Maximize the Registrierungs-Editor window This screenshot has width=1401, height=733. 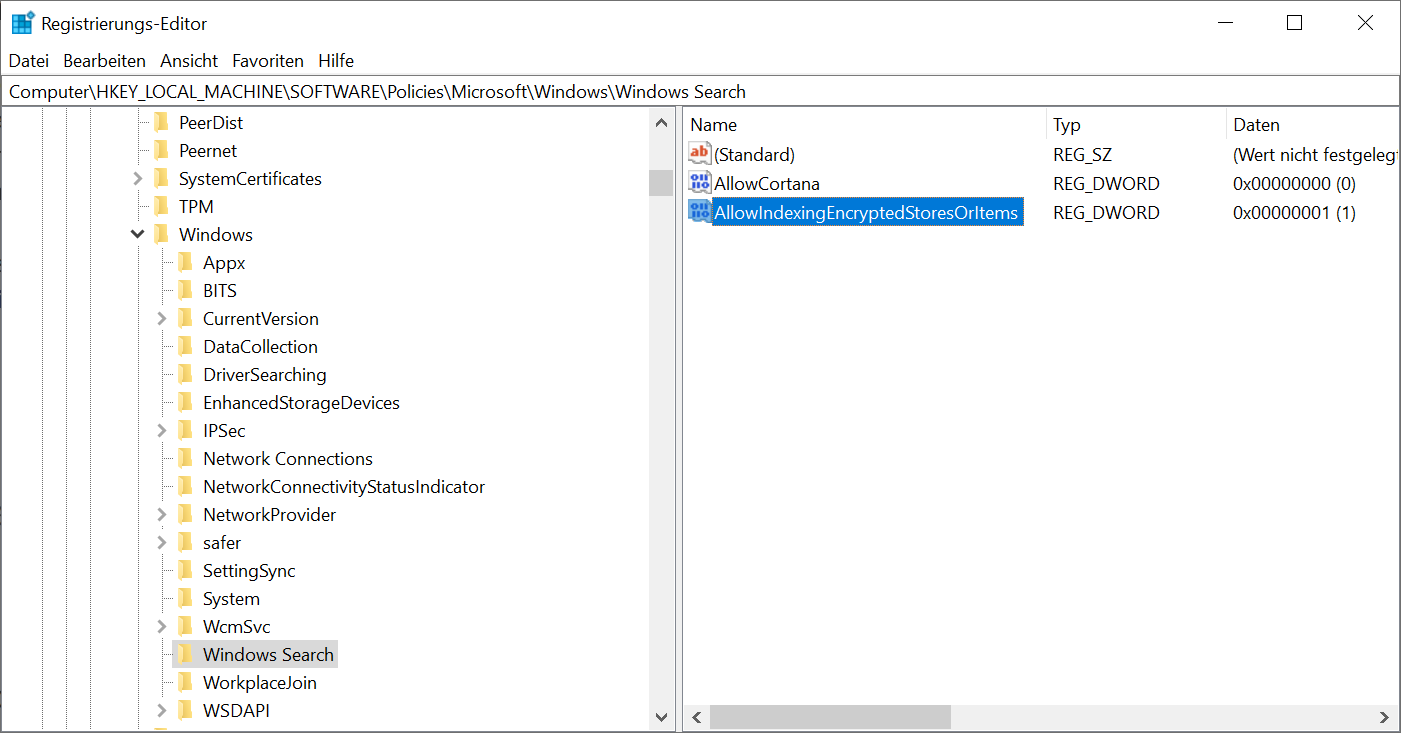[x=1294, y=23]
